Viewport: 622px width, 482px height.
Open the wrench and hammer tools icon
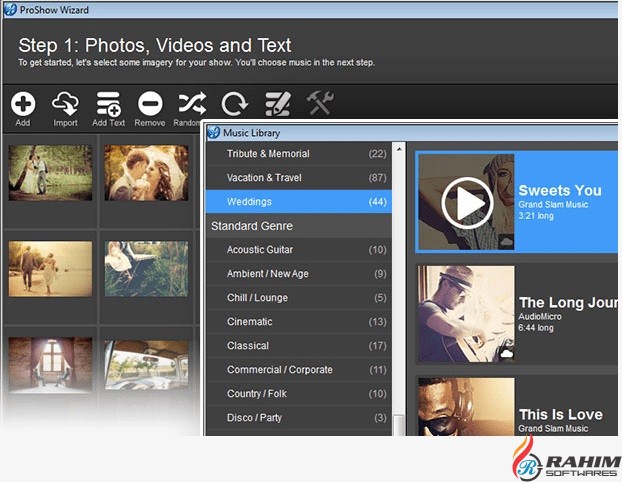tap(319, 103)
